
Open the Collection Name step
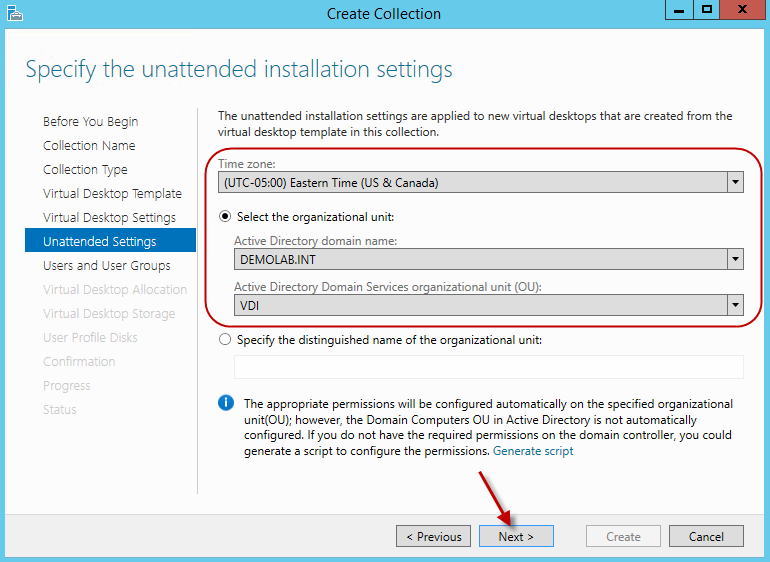coord(89,146)
